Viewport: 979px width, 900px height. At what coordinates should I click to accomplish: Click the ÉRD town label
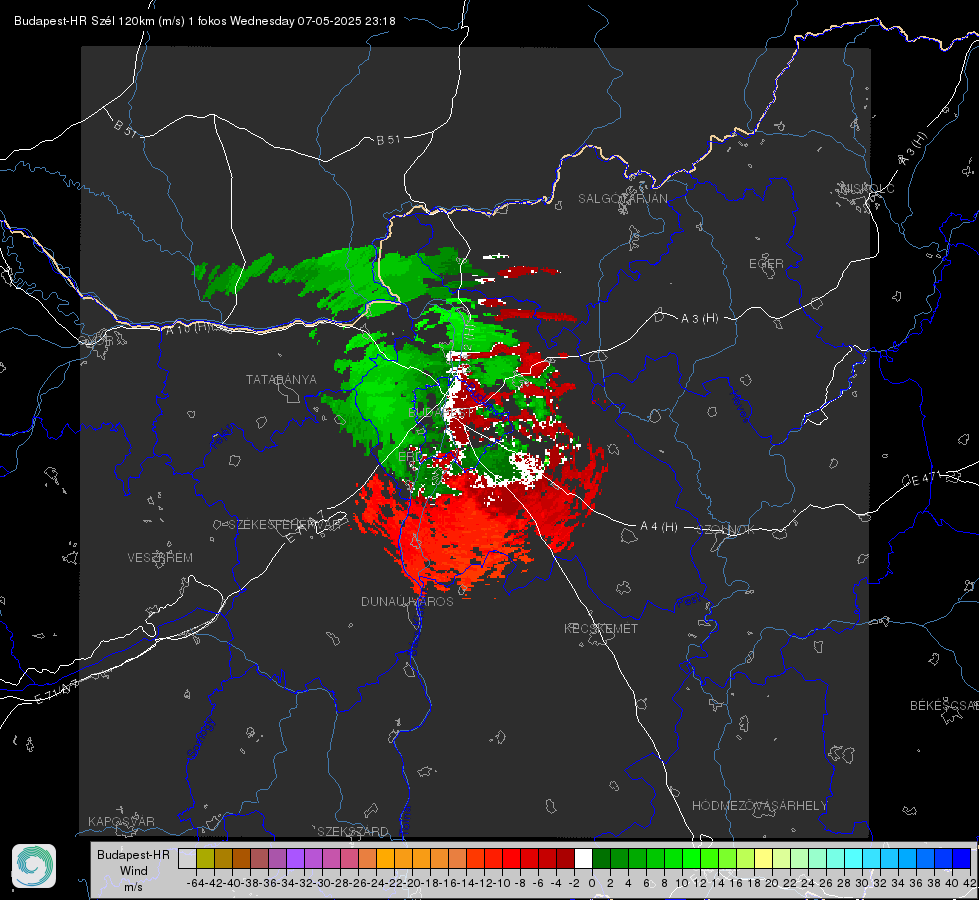pos(410,457)
